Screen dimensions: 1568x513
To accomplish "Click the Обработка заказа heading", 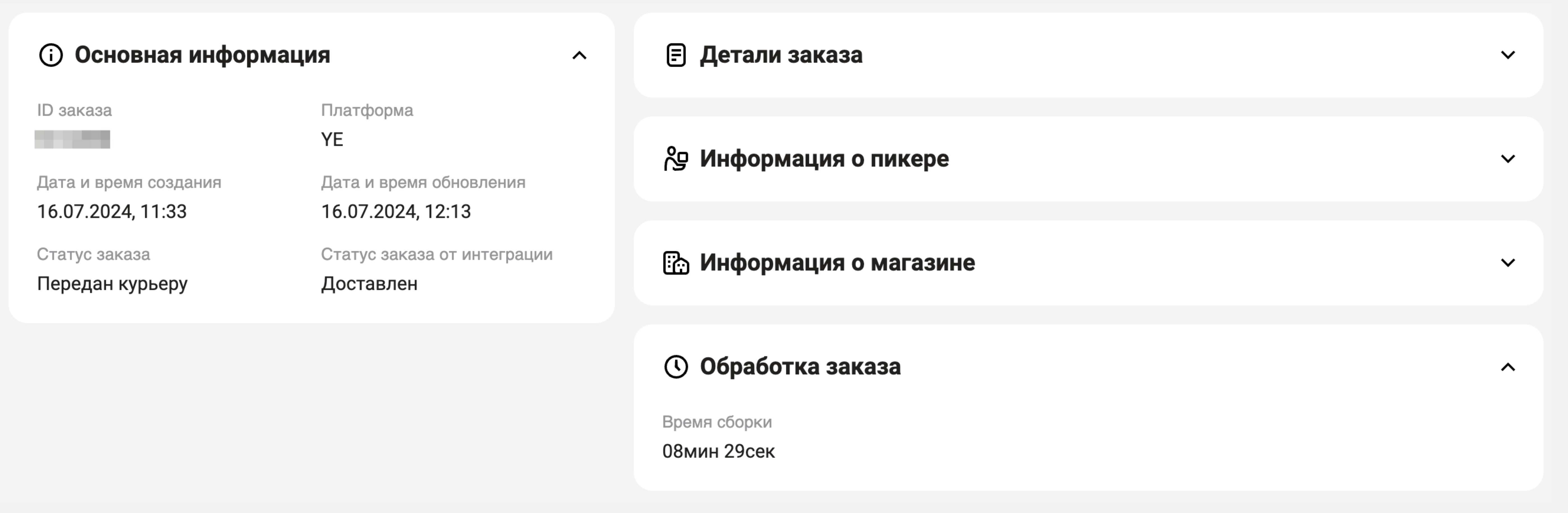I will click(800, 367).
